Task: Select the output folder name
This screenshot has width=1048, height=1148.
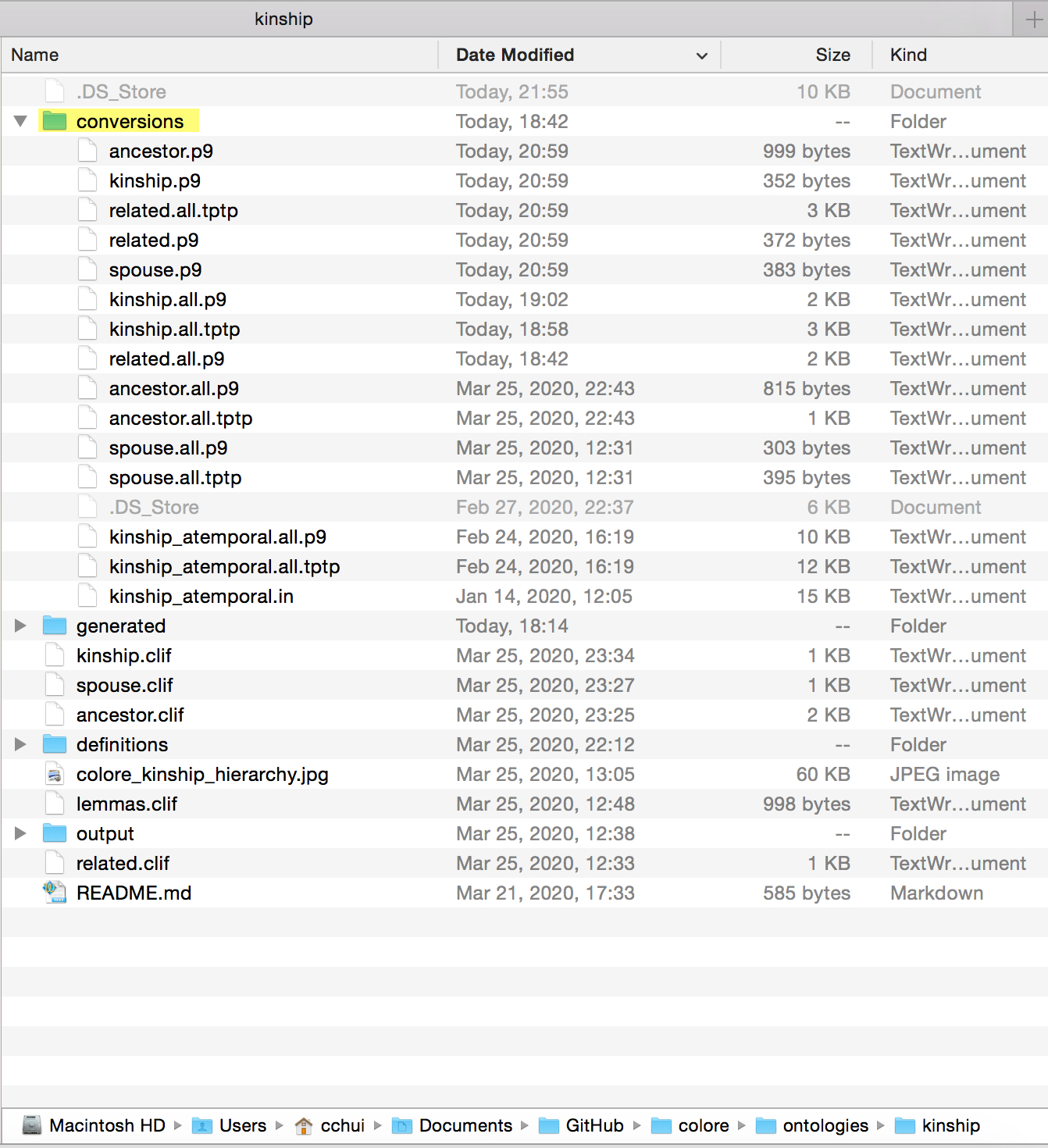Action: pyautogui.click(x=105, y=833)
